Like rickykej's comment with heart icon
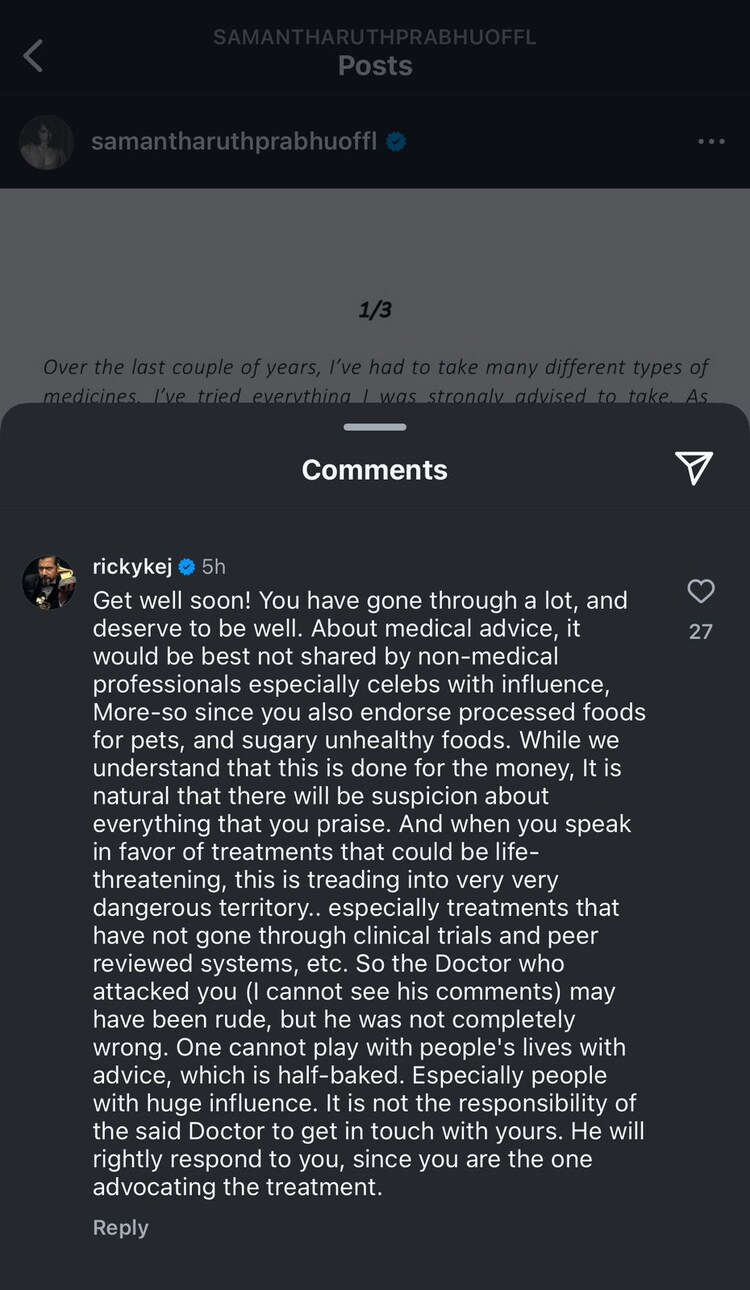Image resolution: width=750 pixels, height=1290 pixels. pyautogui.click(x=701, y=592)
